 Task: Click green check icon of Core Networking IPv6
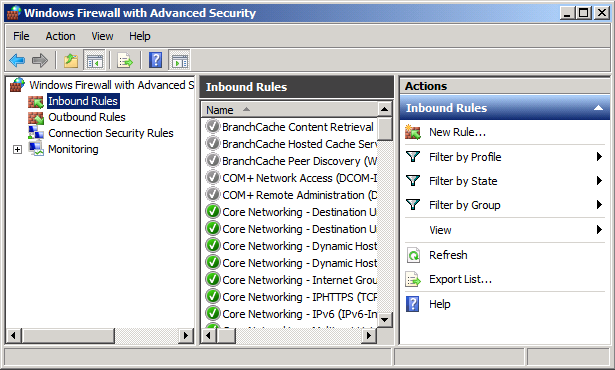213,313
